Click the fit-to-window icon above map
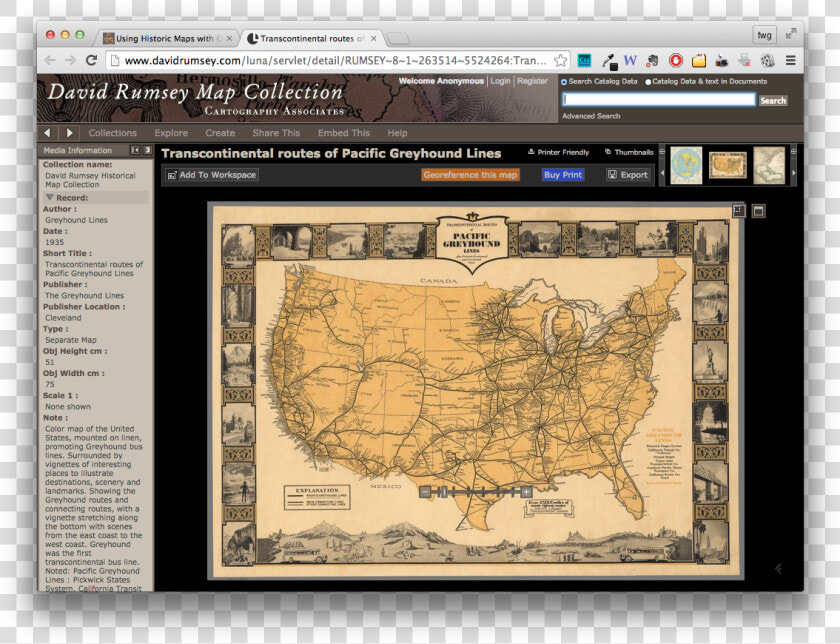The height and width of the screenshot is (644, 840). coord(739,211)
